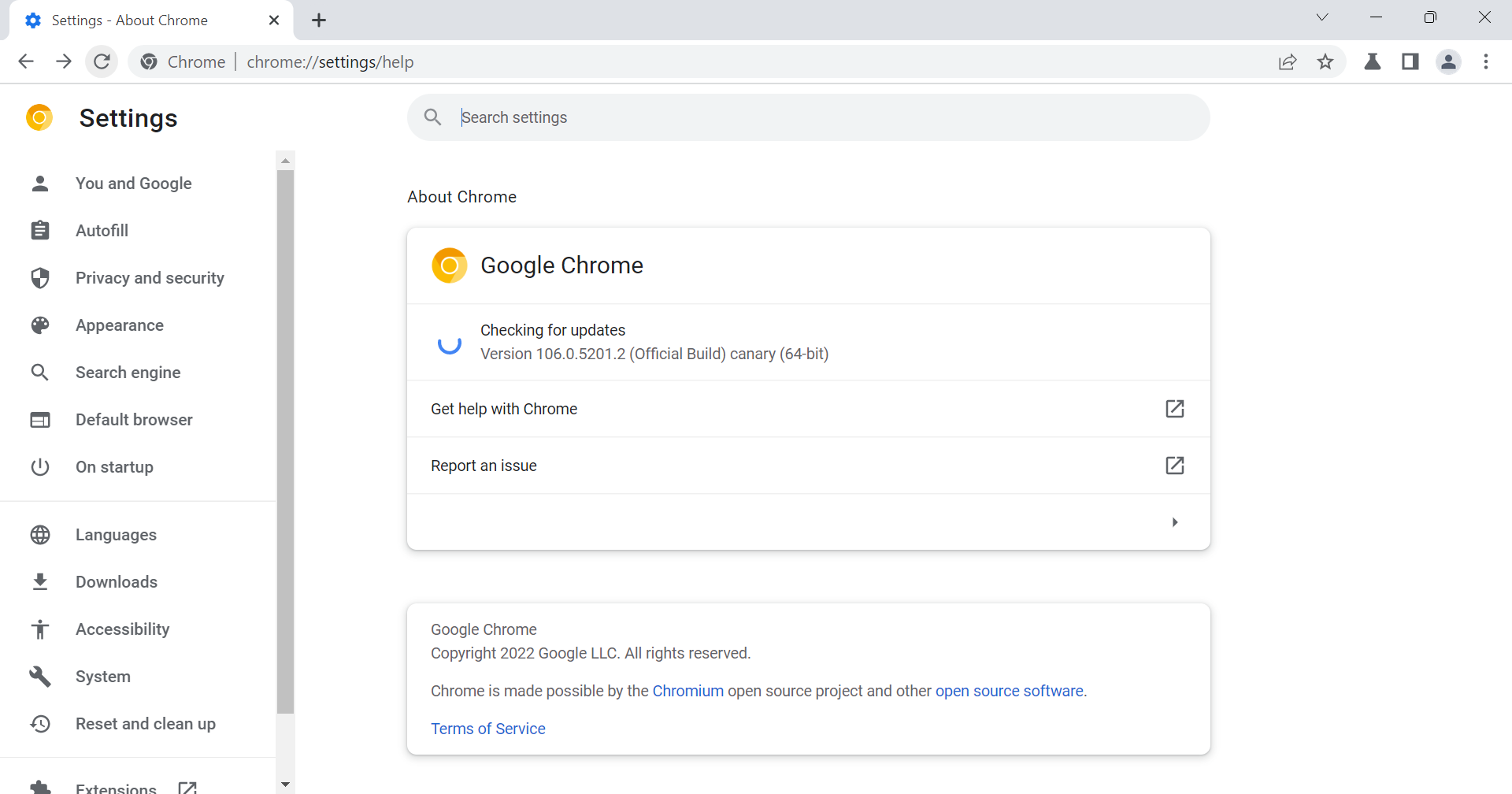This screenshot has height=794, width=1512.
Task: Open the side panel icon
Action: [1410, 61]
